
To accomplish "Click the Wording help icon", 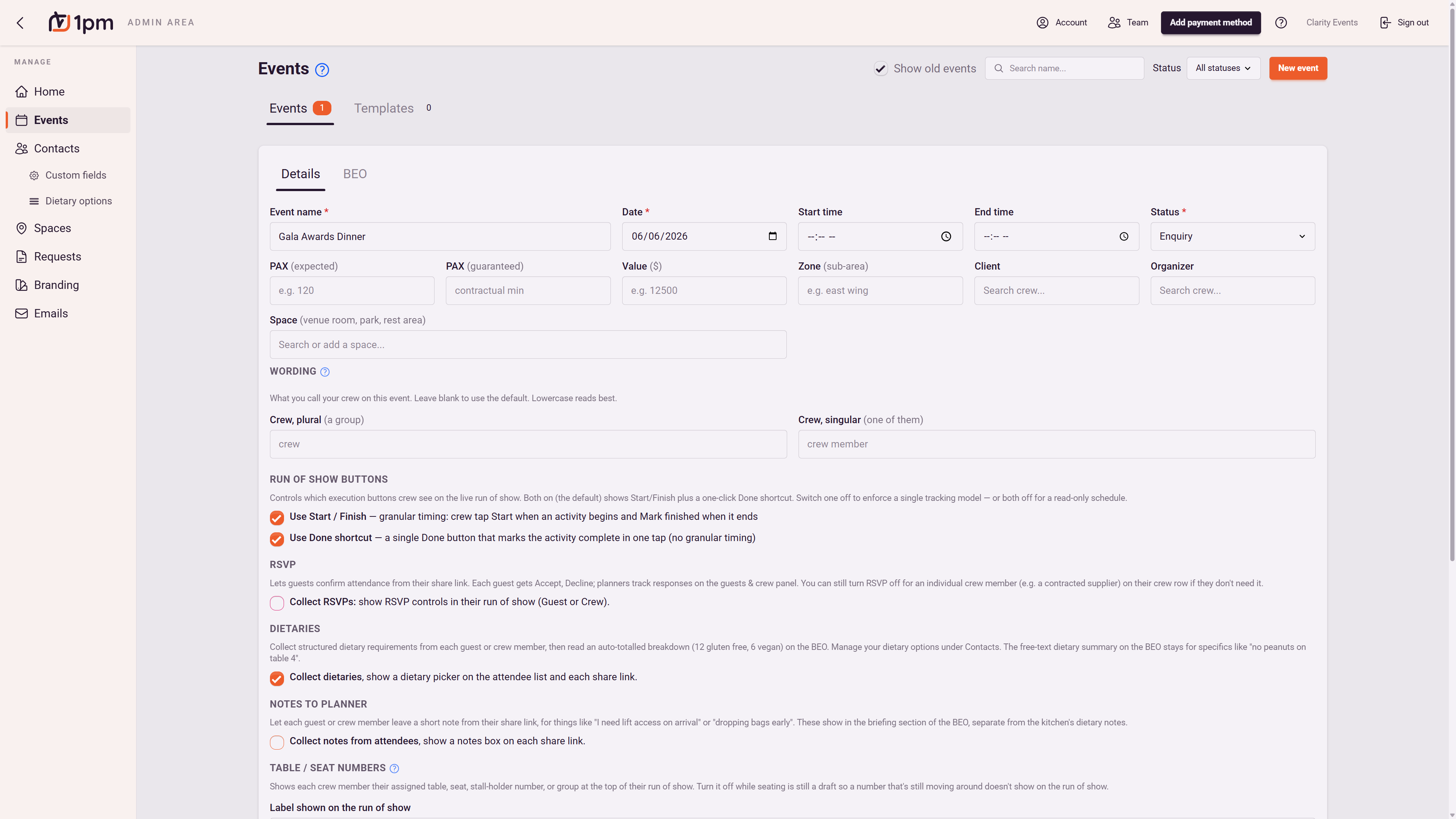I will (x=325, y=372).
